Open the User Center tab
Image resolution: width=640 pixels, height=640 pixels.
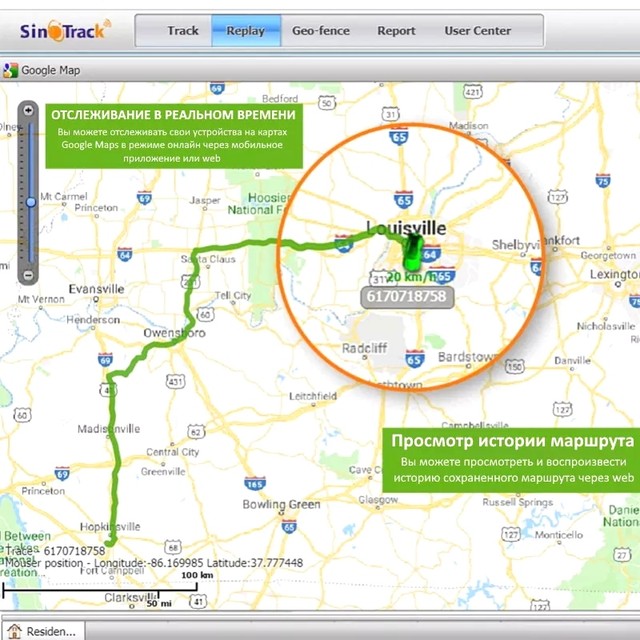click(478, 31)
